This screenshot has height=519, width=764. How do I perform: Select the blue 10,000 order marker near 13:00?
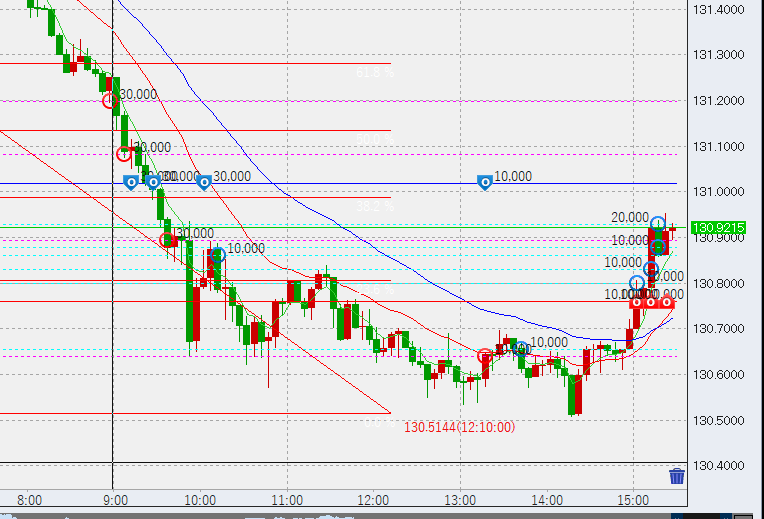click(x=484, y=182)
